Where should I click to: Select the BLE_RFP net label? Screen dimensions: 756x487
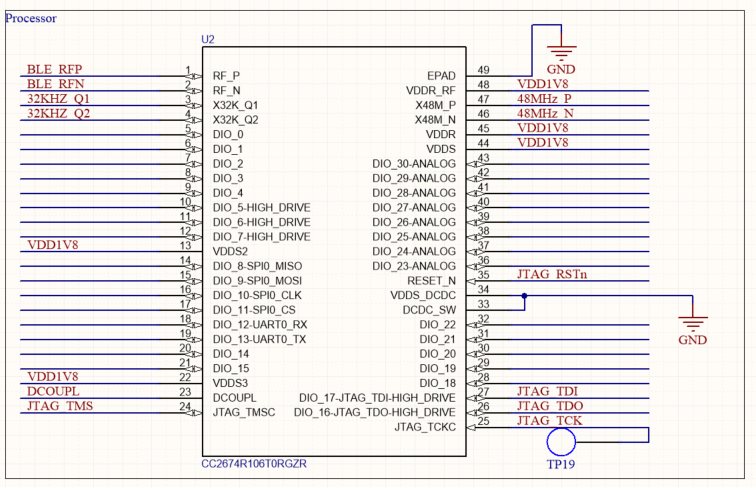54,69
